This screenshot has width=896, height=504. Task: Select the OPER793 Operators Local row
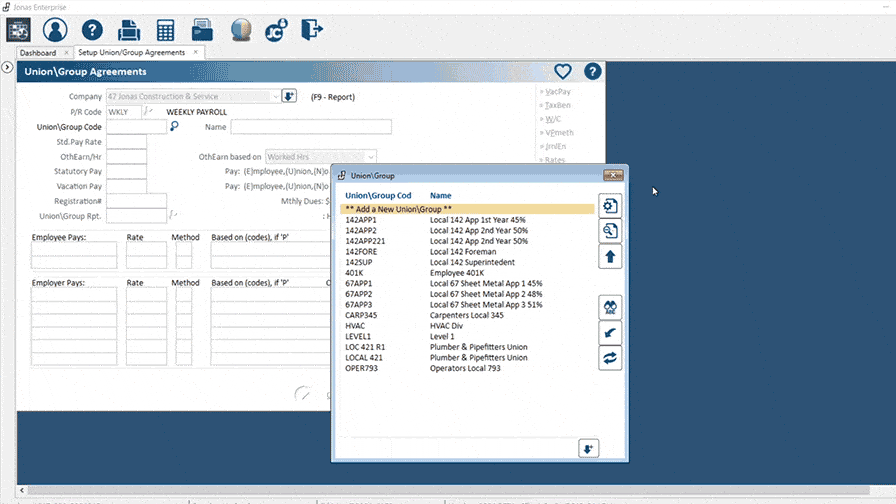point(467,368)
